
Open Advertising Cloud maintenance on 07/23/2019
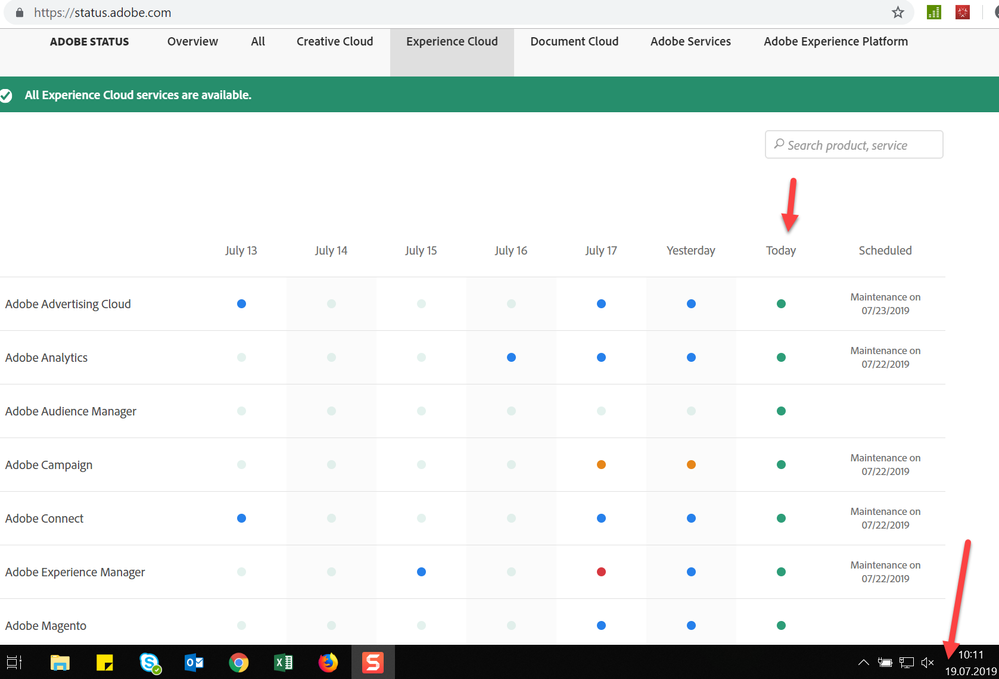point(885,304)
